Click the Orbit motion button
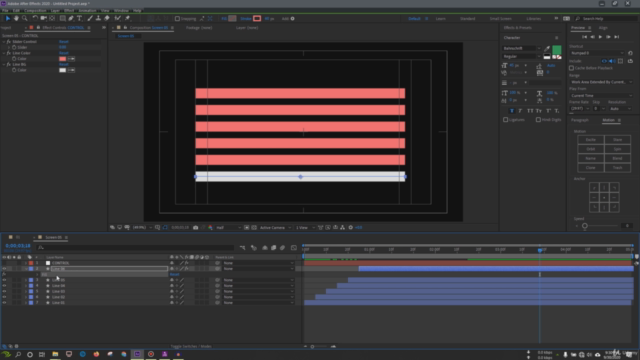 coord(591,149)
